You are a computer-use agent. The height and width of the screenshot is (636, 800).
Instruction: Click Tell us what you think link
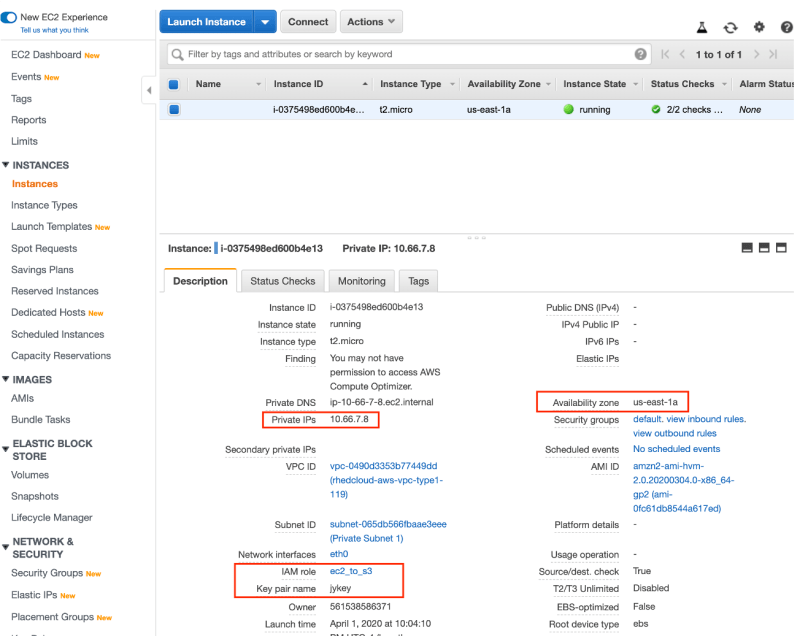tap(54, 30)
